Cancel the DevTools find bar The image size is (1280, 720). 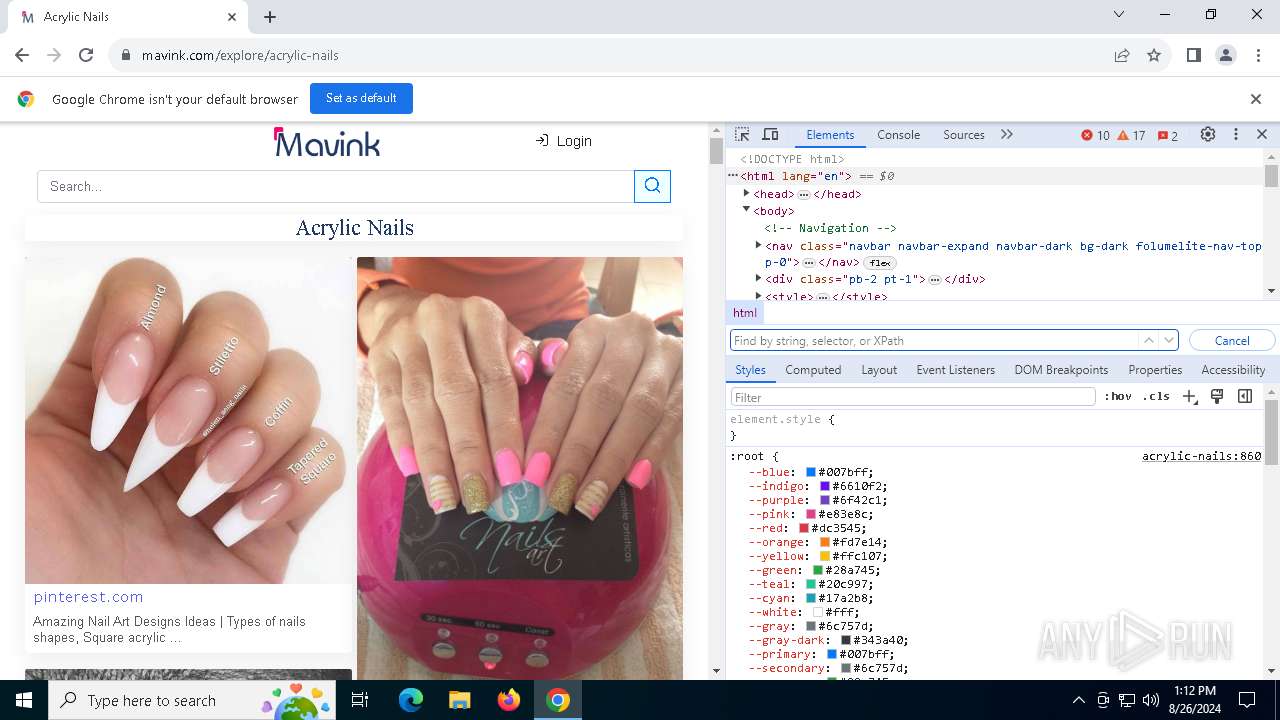[1232, 341]
